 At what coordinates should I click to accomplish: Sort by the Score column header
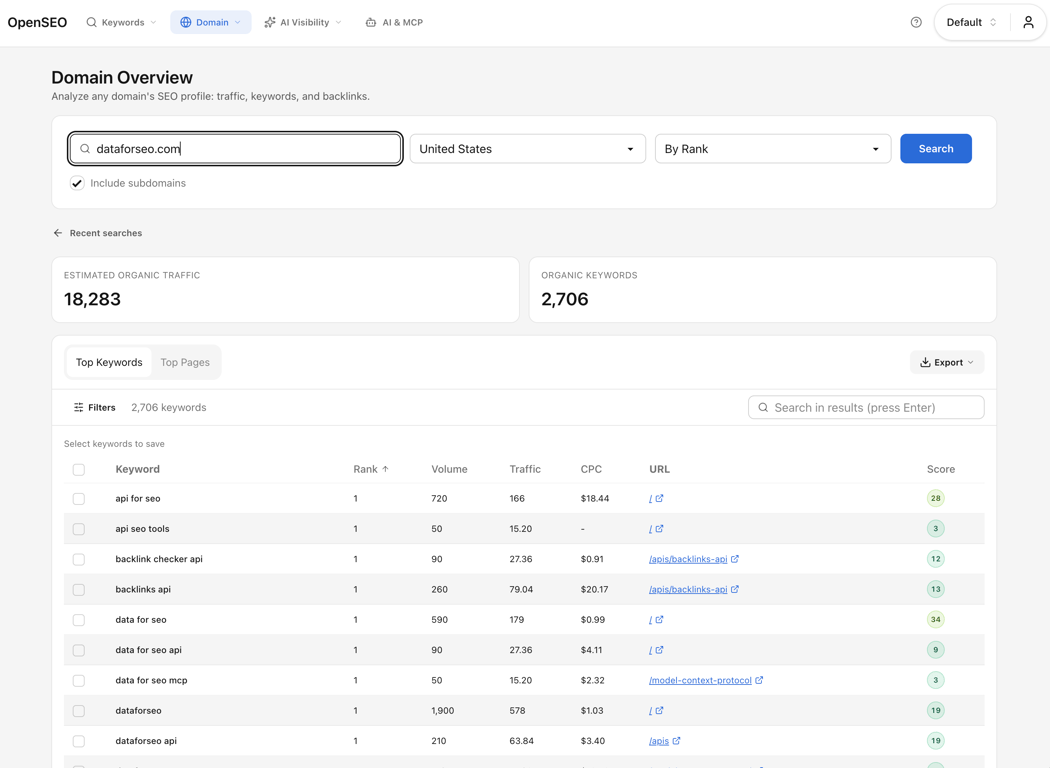point(941,469)
